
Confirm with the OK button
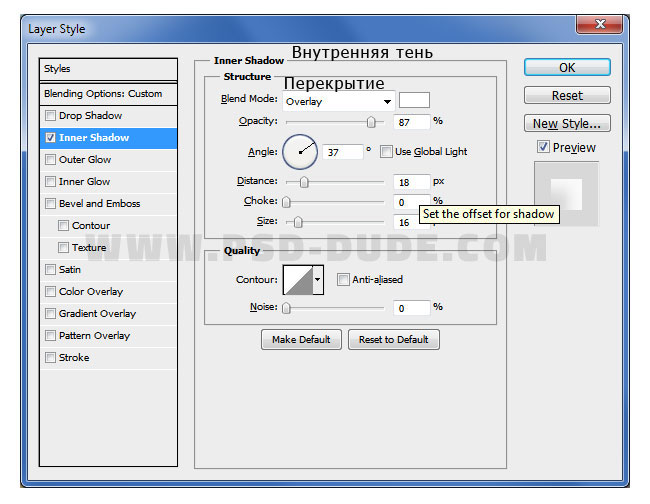[x=567, y=67]
